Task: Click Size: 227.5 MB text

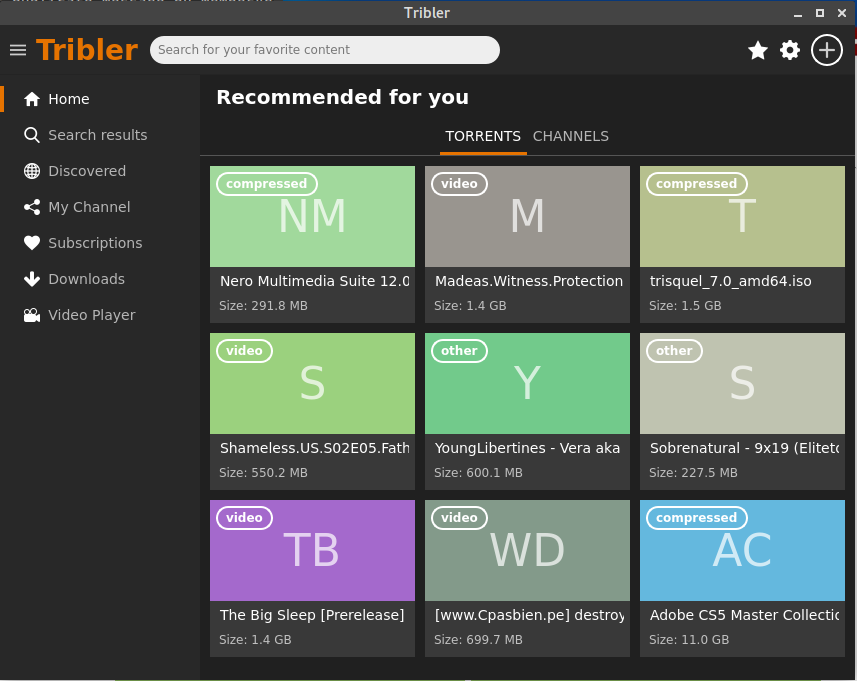Action: click(693, 473)
